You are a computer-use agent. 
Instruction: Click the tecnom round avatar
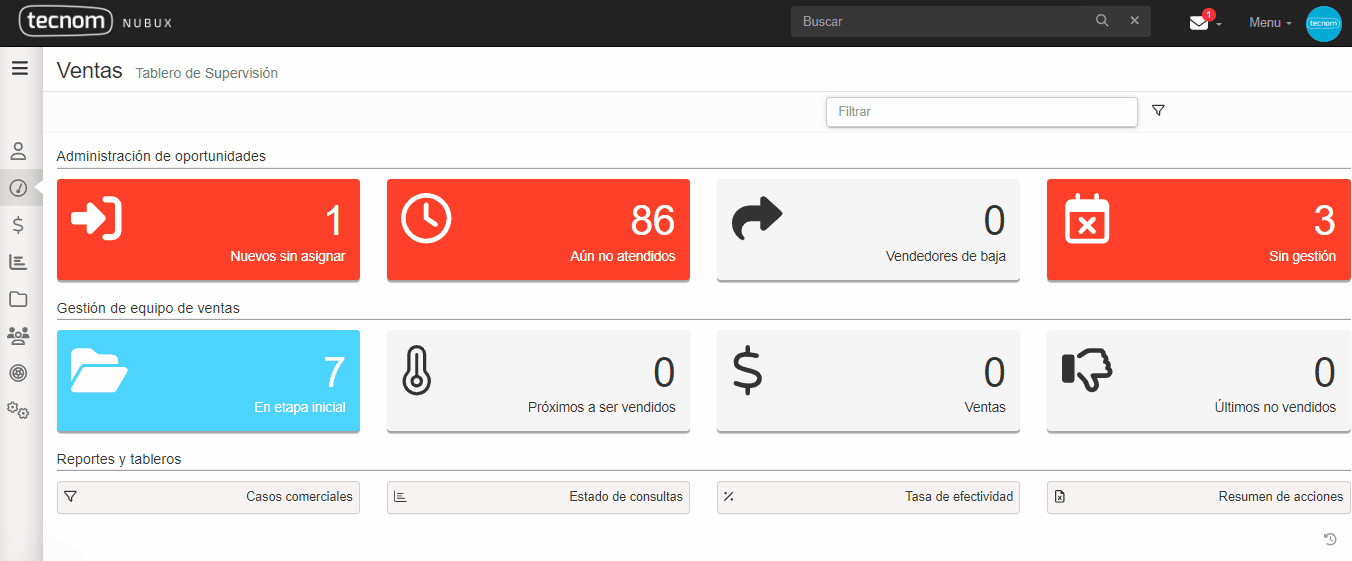(1324, 23)
